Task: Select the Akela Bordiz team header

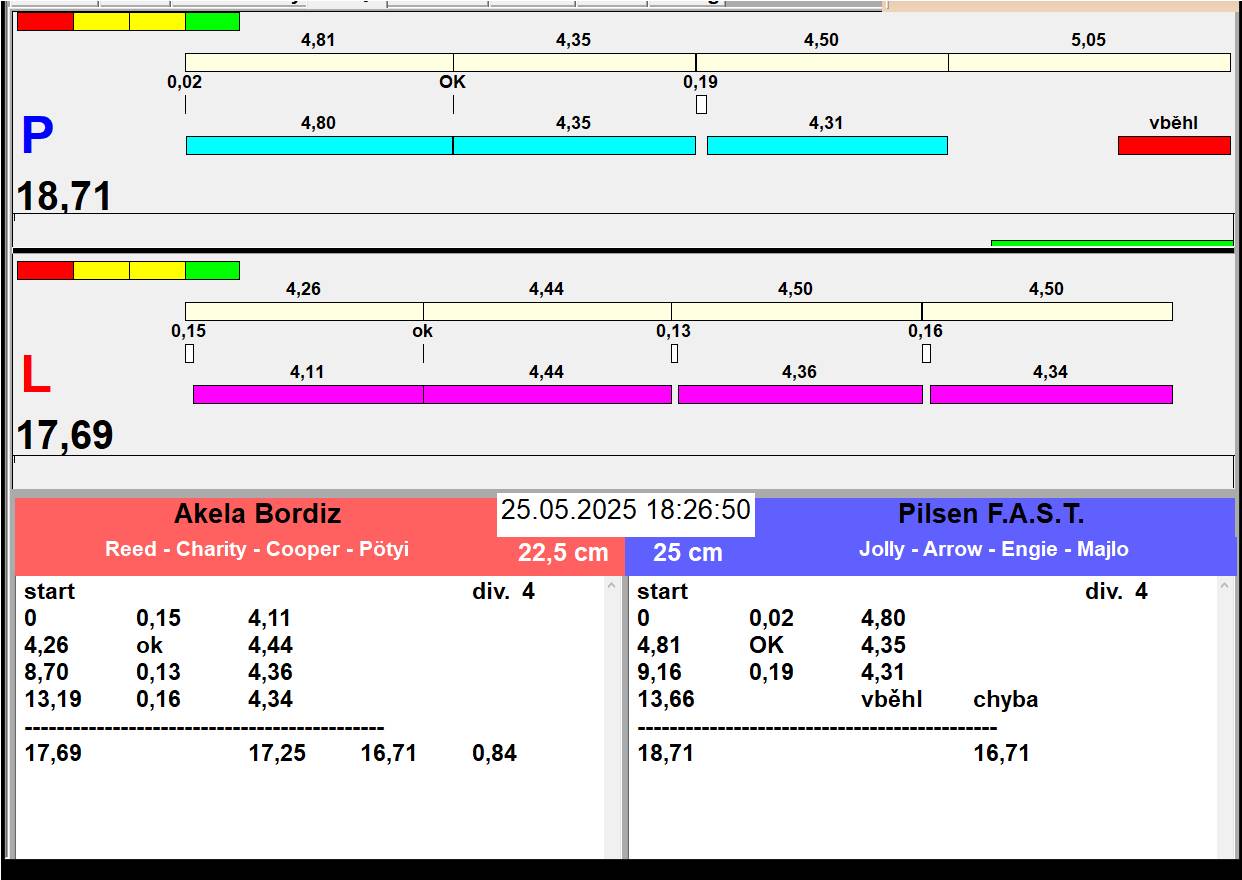Action: click(258, 514)
